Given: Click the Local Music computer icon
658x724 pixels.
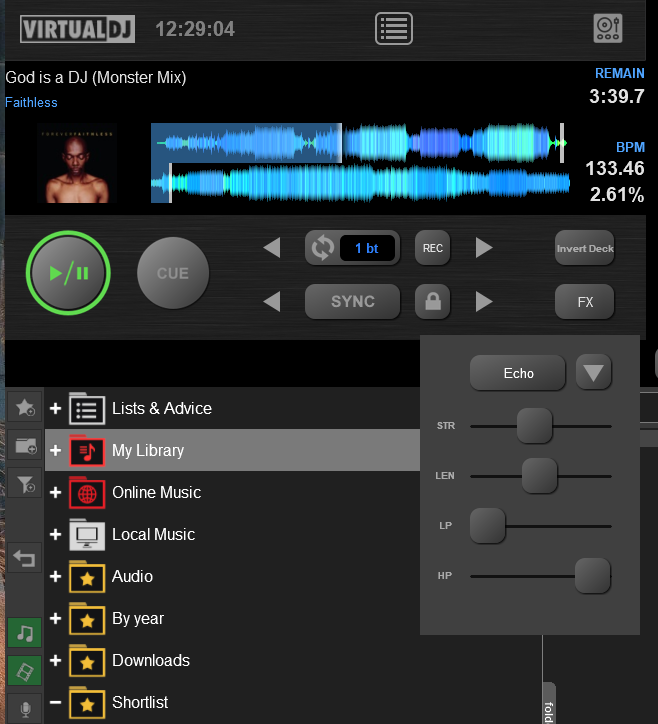Looking at the screenshot, I should coord(87,535).
